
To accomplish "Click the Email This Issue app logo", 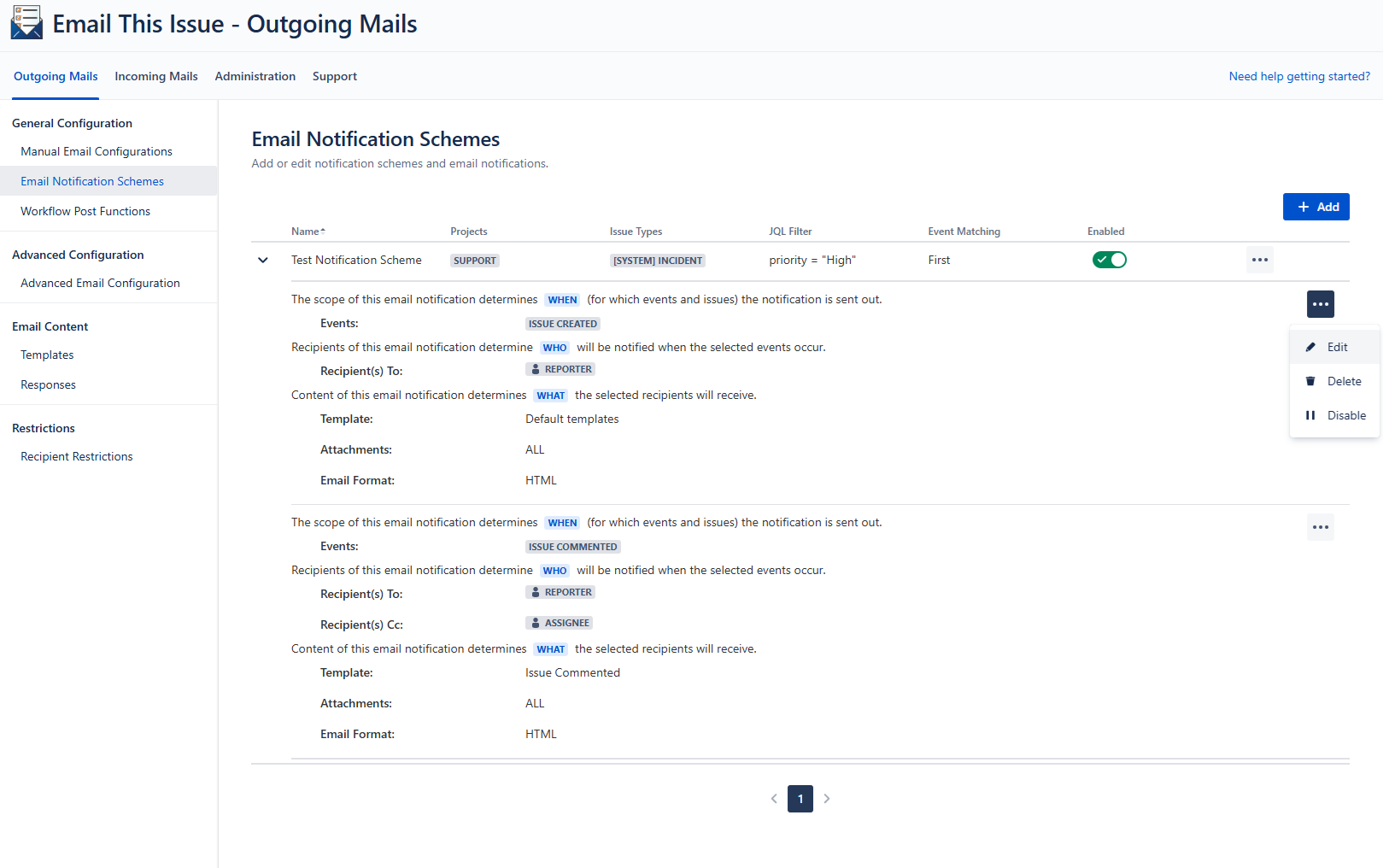I will click(x=26, y=23).
